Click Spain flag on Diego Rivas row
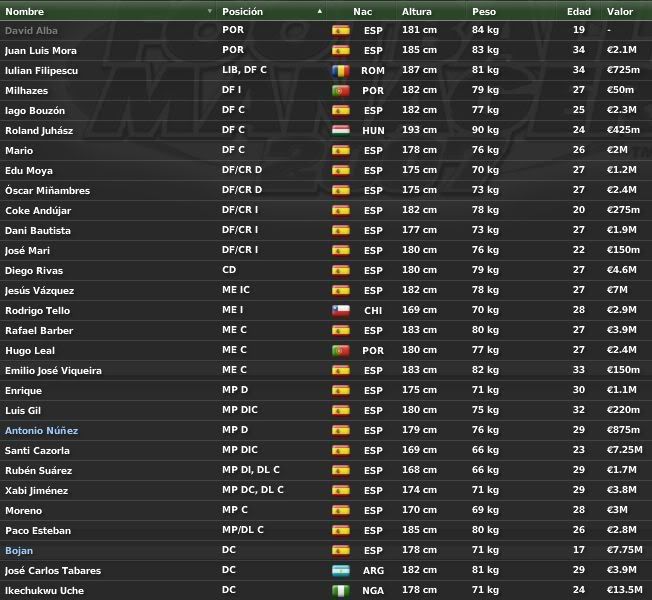652x600 pixels. click(x=341, y=271)
